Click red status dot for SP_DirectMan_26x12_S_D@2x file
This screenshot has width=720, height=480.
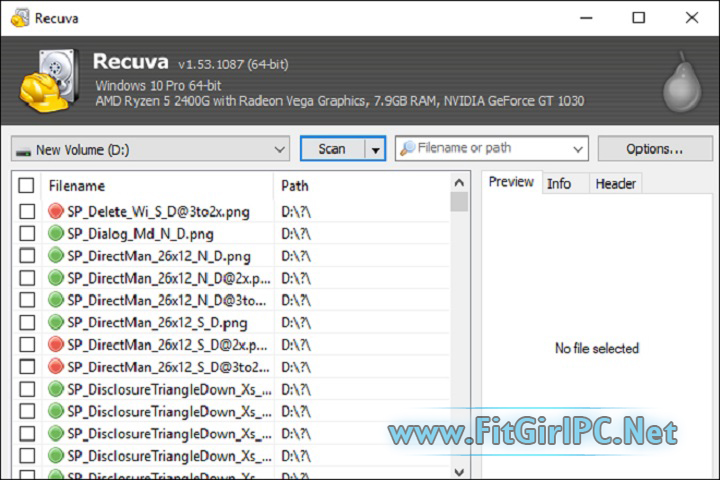tap(56, 344)
